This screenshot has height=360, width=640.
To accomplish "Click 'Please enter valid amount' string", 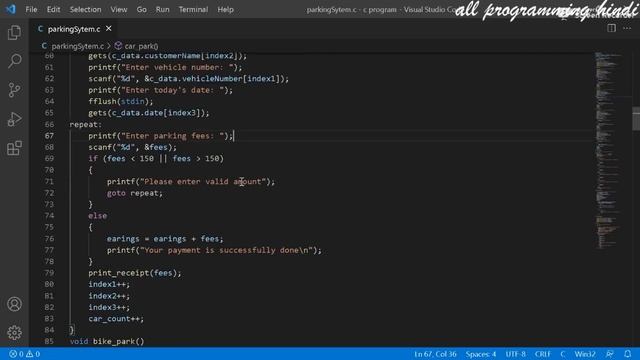I will [x=203, y=181].
